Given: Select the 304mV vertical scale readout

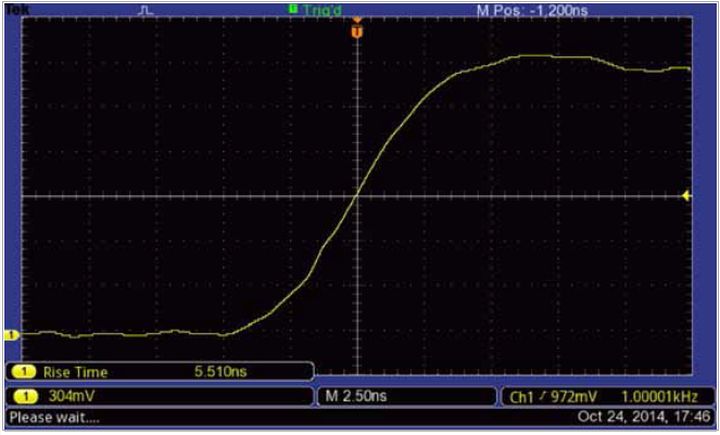Looking at the screenshot, I should (x=71, y=396).
